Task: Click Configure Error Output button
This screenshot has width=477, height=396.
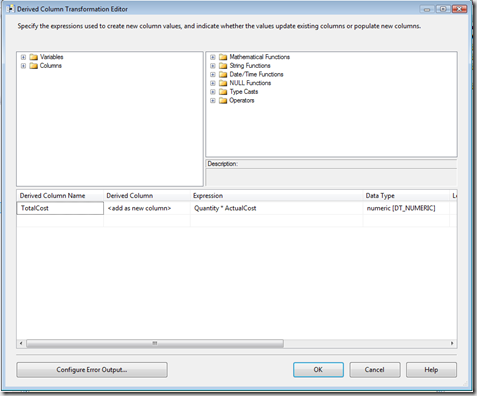Action: pos(92,370)
